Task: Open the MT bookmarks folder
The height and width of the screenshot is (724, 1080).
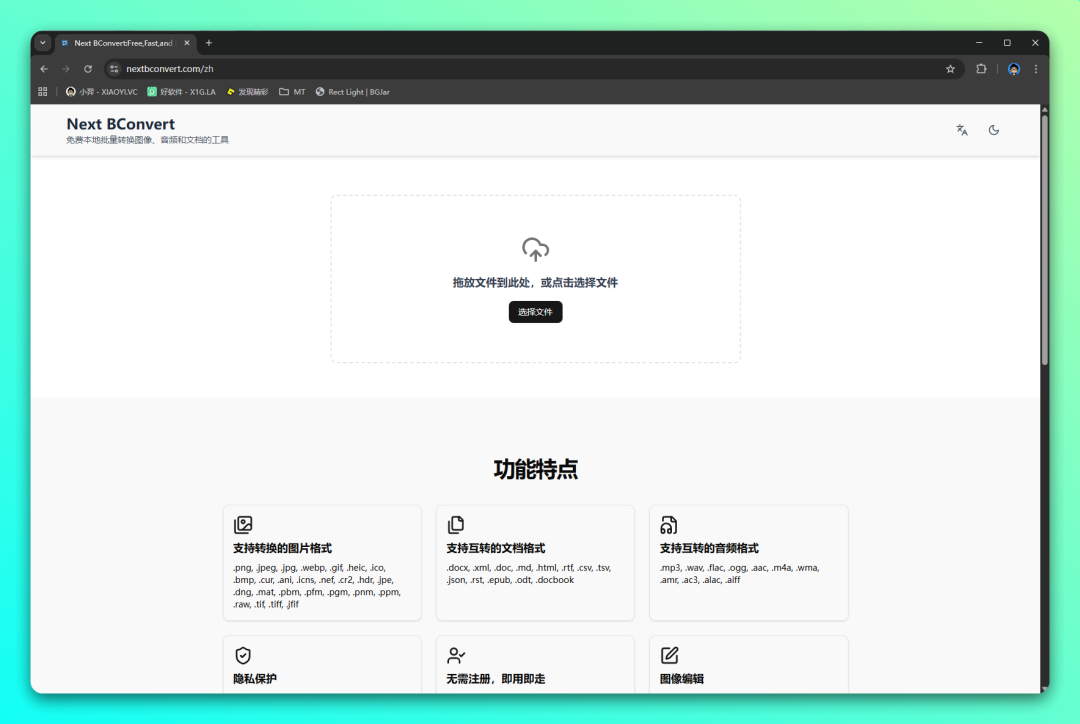Action: 292,92
